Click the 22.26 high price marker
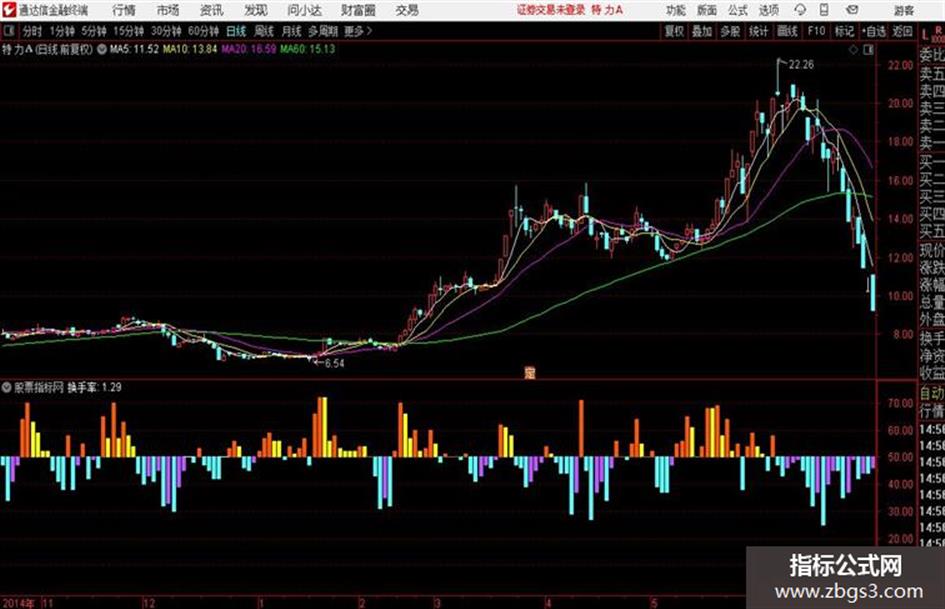 coord(801,65)
